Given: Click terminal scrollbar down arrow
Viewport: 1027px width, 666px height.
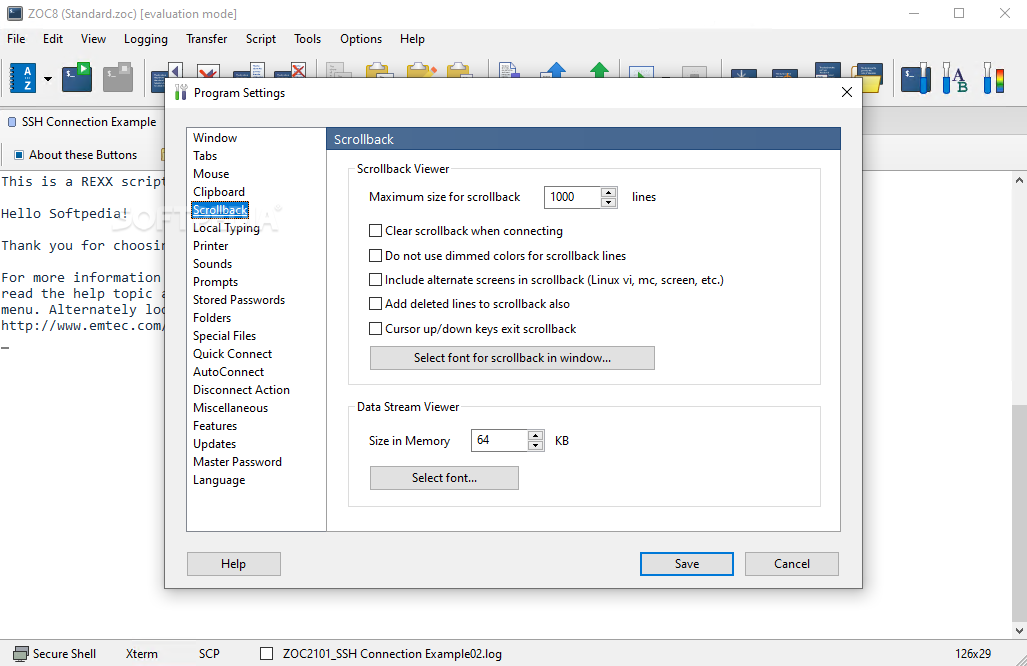Looking at the screenshot, I should point(1019,631).
